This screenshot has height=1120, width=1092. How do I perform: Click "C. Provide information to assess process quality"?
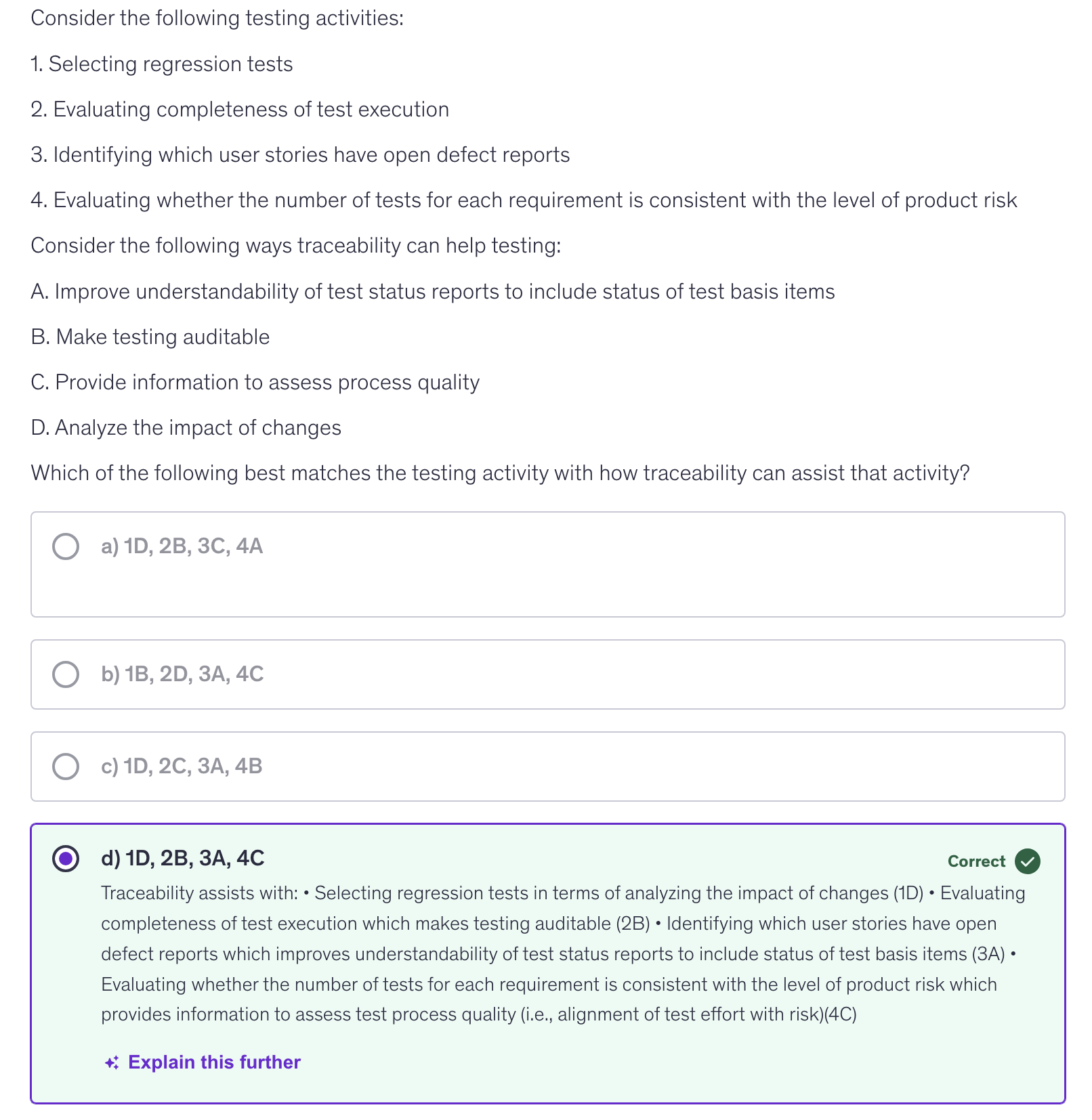[255, 383]
